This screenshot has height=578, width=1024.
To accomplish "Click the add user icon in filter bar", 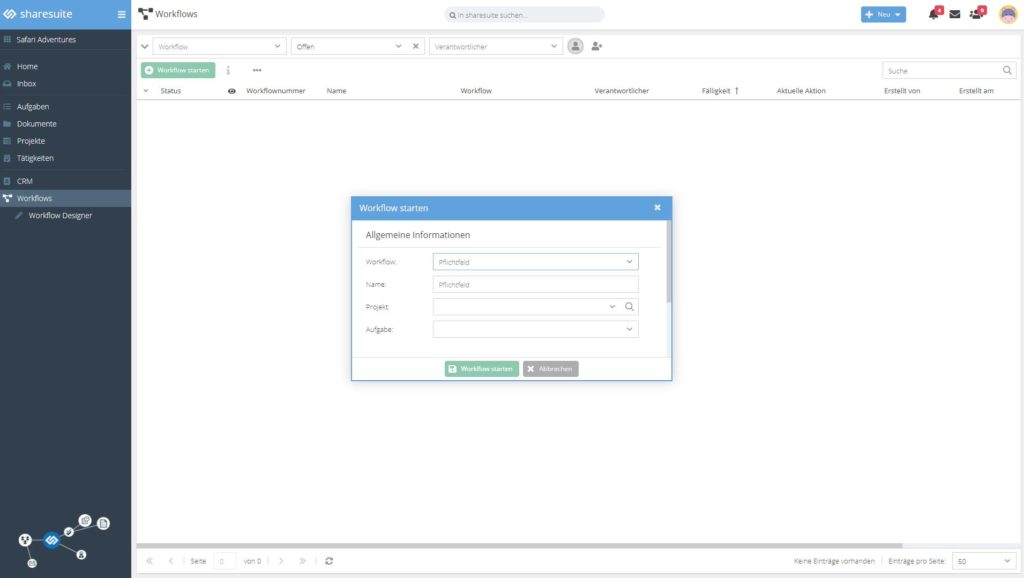I will coord(597,46).
